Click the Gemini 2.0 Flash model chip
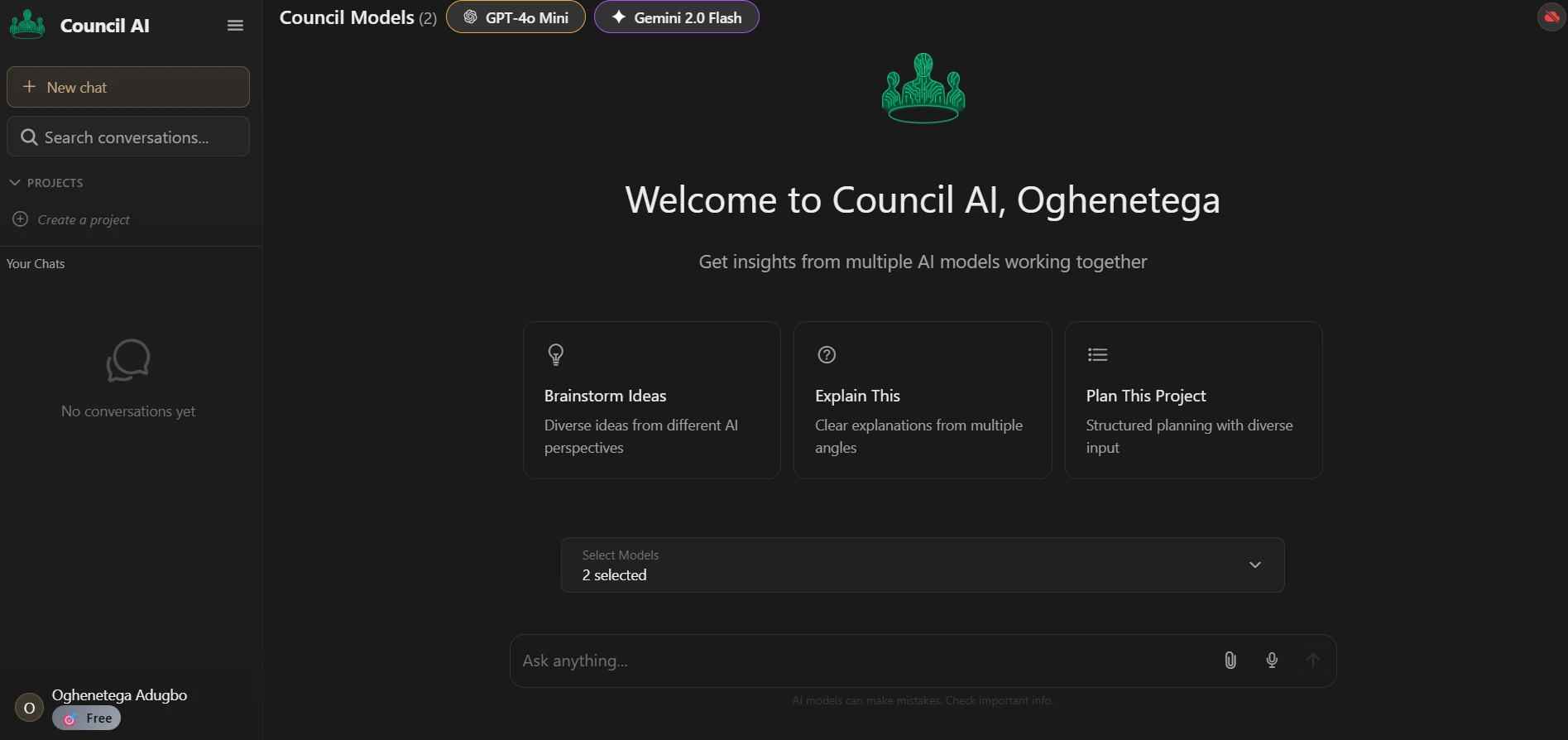The width and height of the screenshot is (1568, 740). tap(677, 17)
